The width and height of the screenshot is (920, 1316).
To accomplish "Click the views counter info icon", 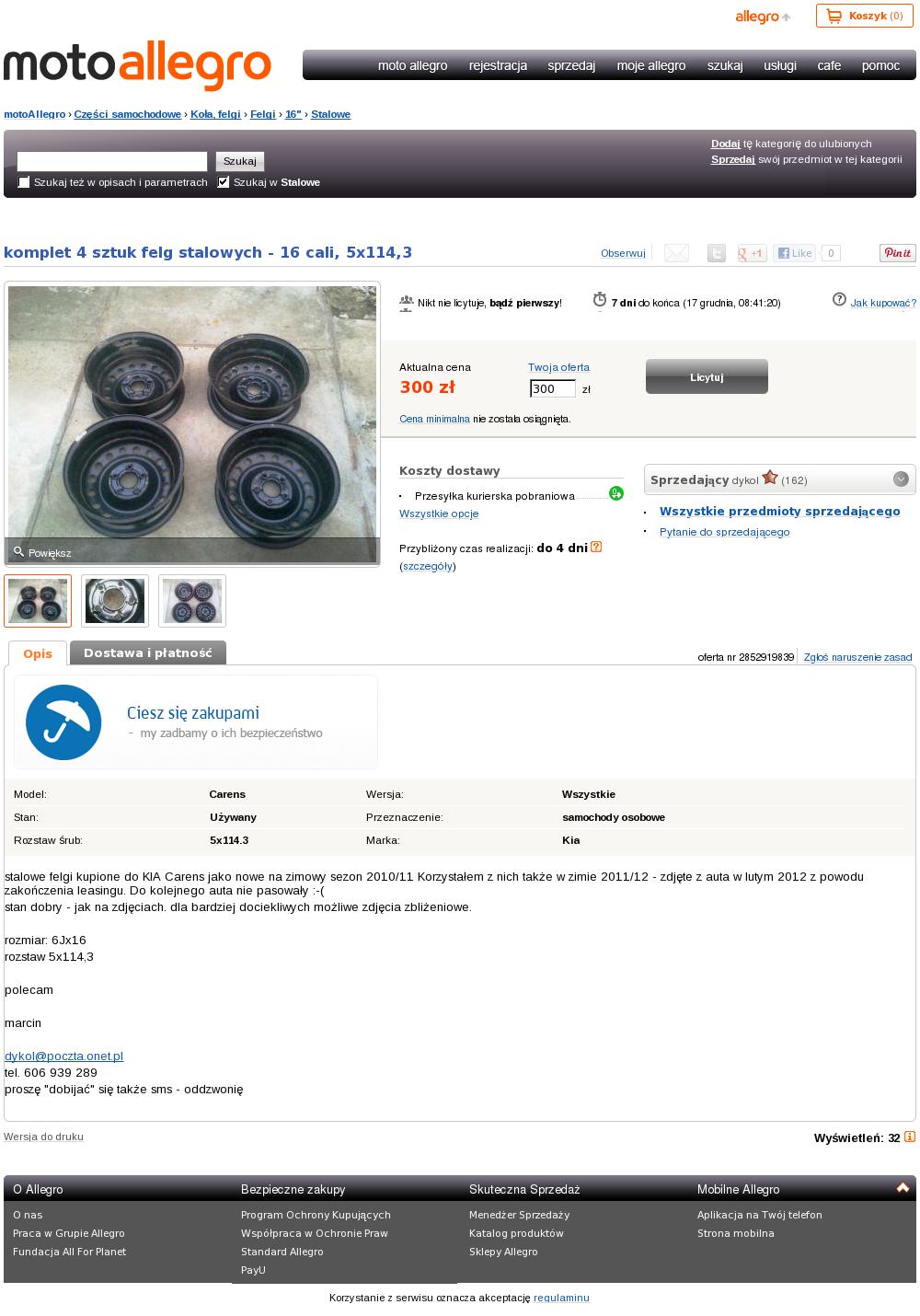I will coord(910,1137).
